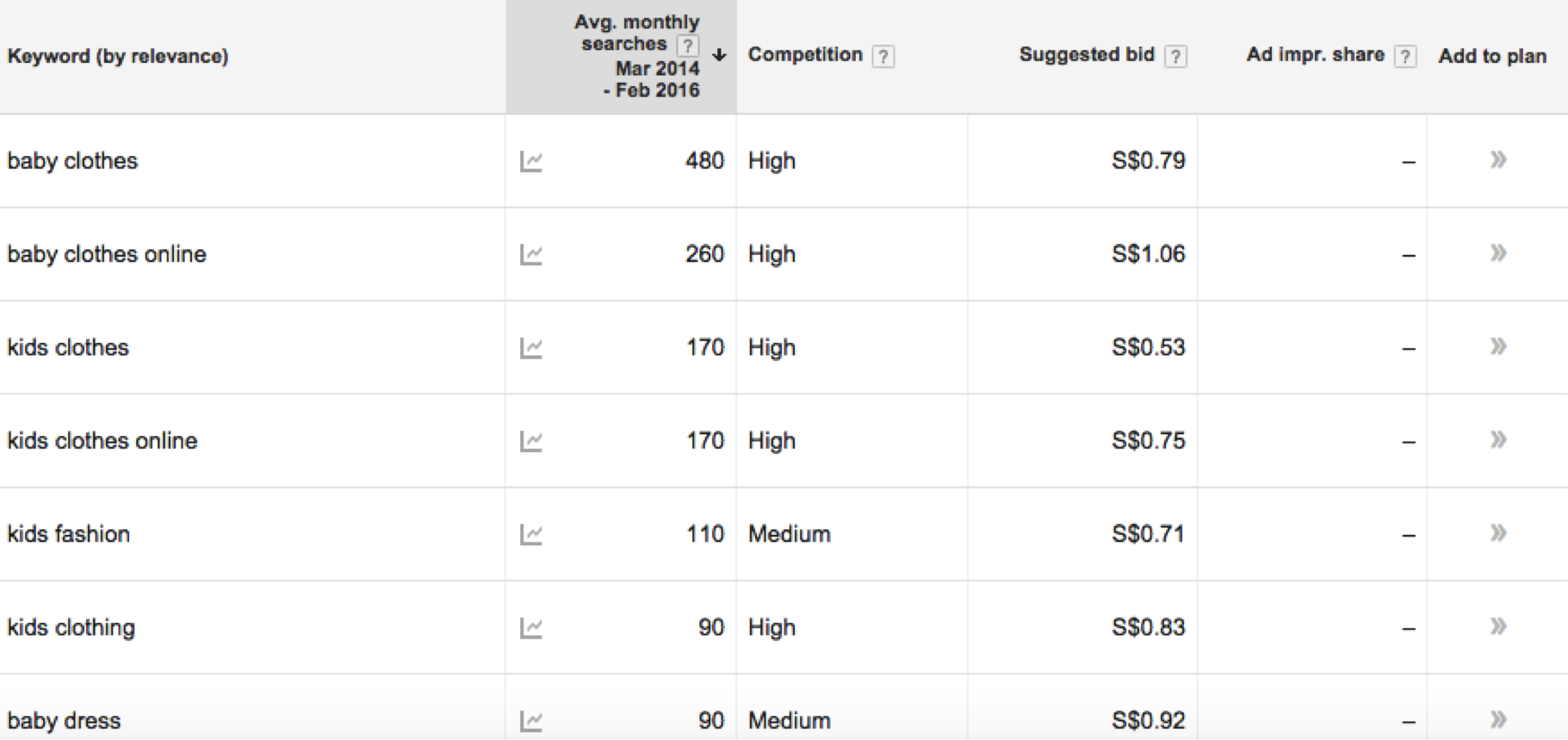Select the kids clothes keyword
Image resolution: width=1568 pixels, height=740 pixels.
pos(68,347)
